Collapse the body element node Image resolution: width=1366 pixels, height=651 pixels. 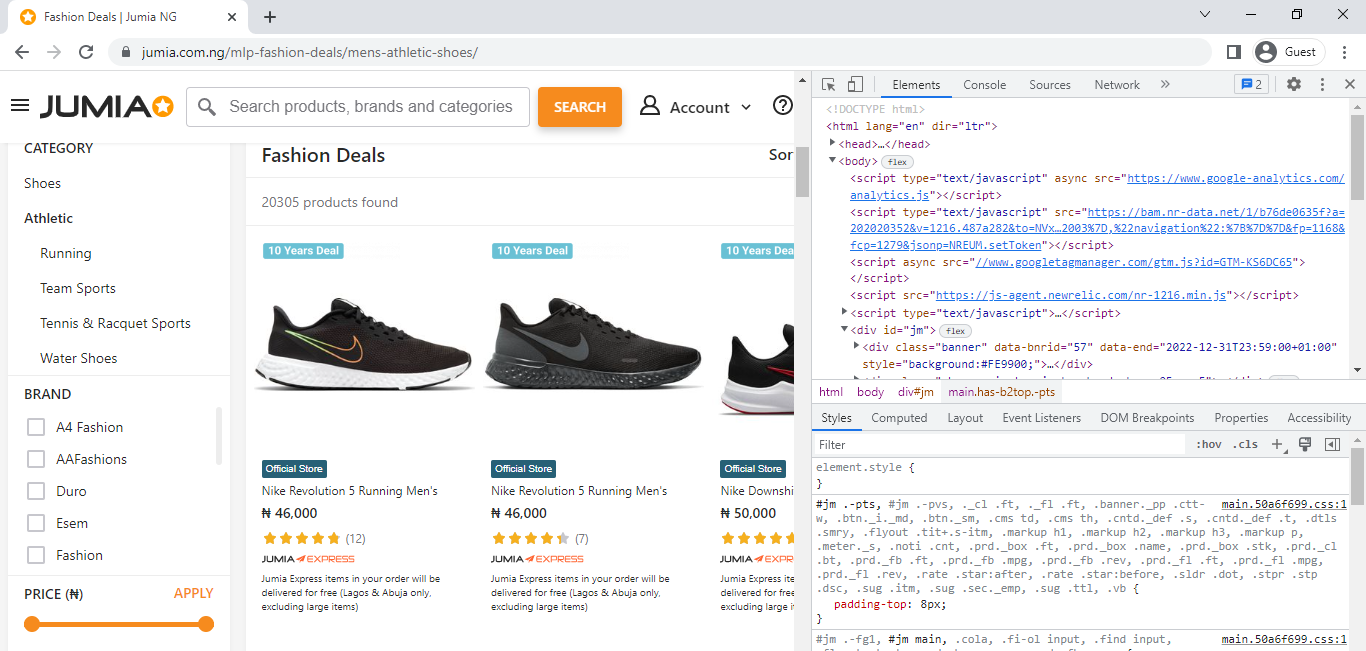[x=832, y=161]
